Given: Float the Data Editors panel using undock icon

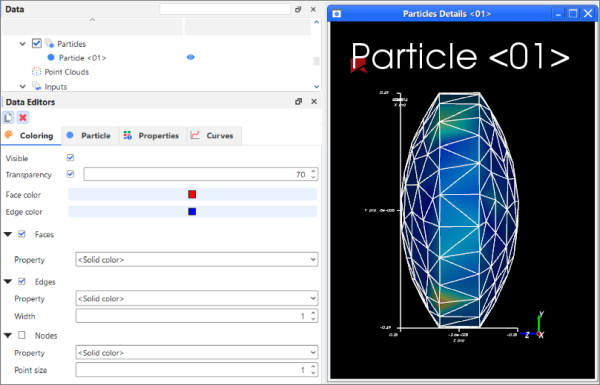Looking at the screenshot, I should [x=298, y=101].
